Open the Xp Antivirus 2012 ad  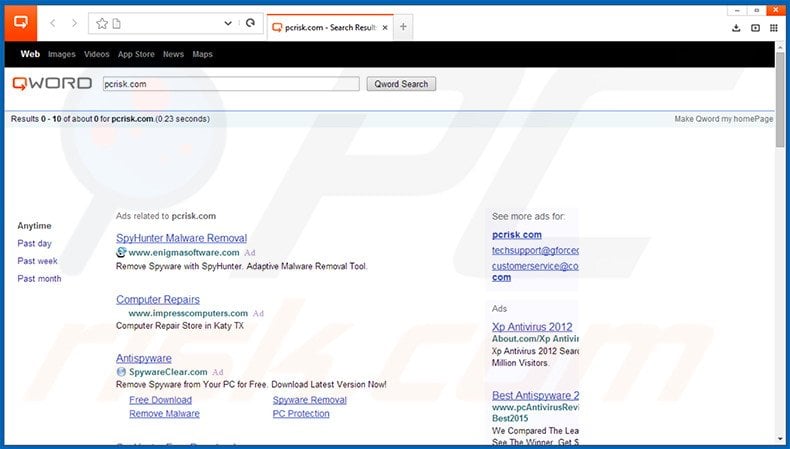(532, 327)
